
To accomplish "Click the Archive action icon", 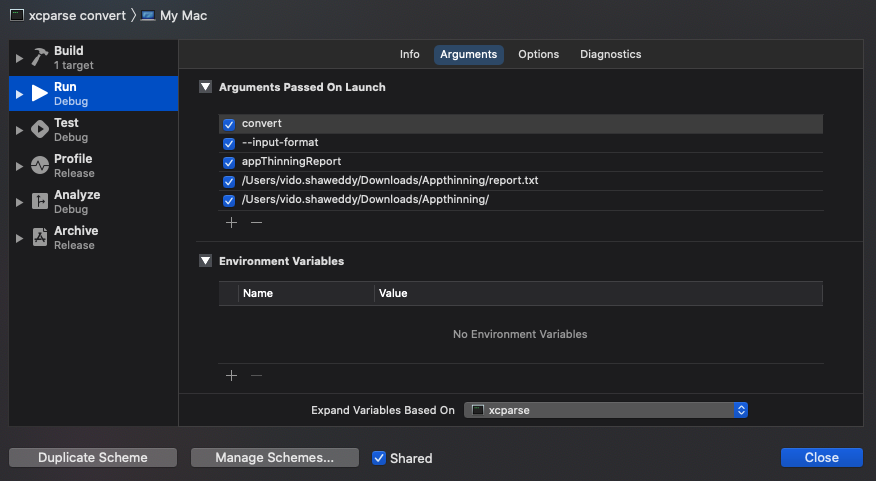I will tap(40, 237).
